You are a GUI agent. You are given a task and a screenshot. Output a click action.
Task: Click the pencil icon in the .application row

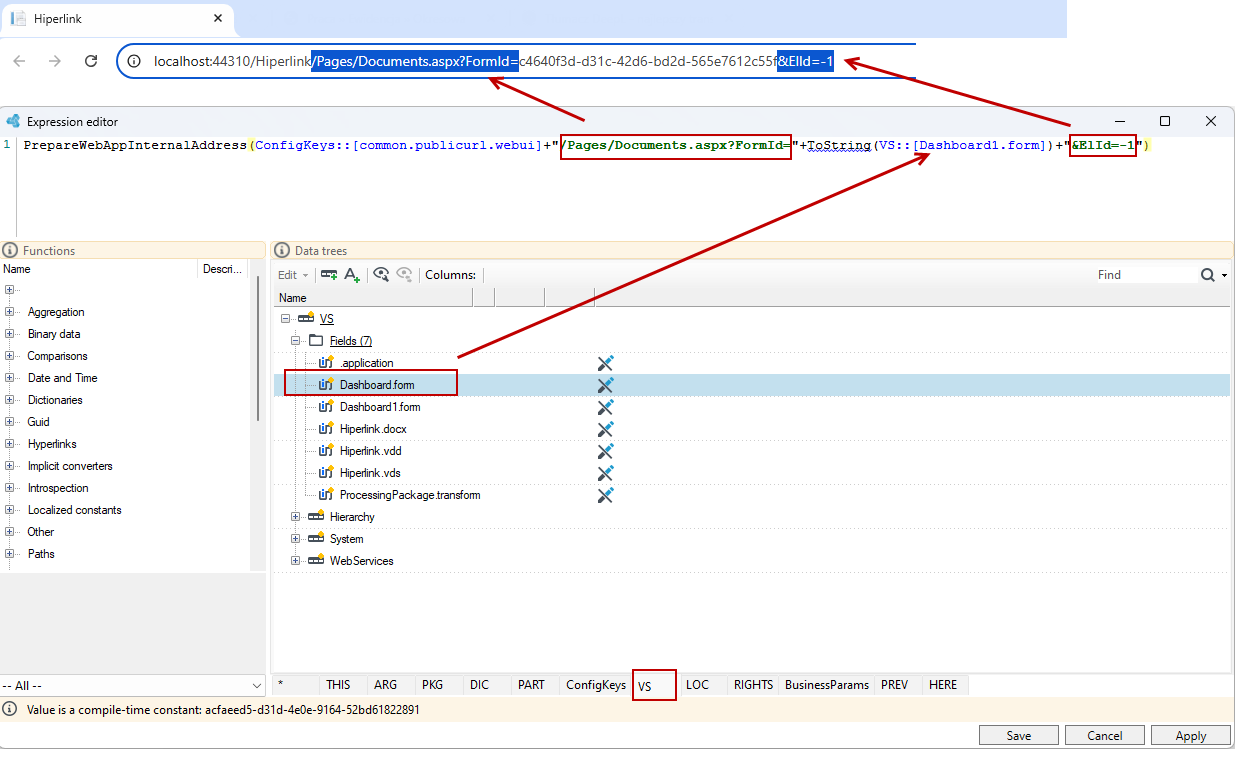click(605, 363)
